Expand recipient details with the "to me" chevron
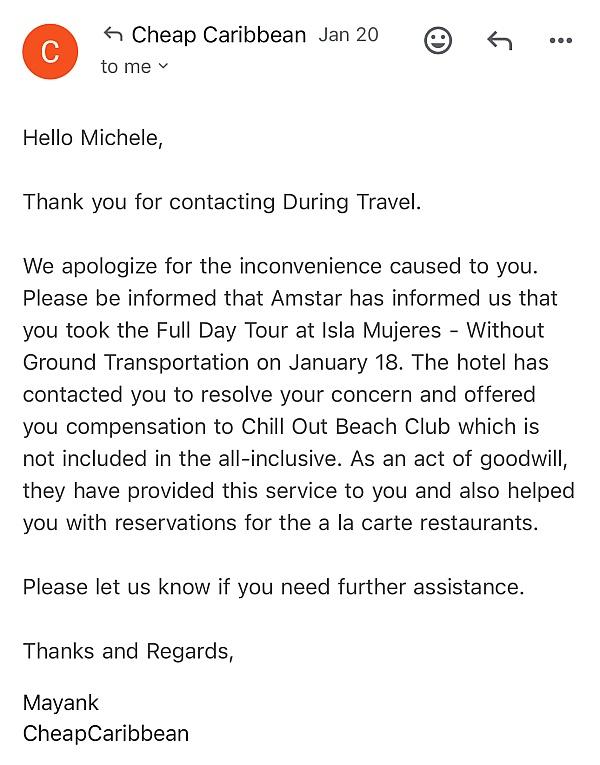Screen dimensions: 600x765 pos(164,67)
